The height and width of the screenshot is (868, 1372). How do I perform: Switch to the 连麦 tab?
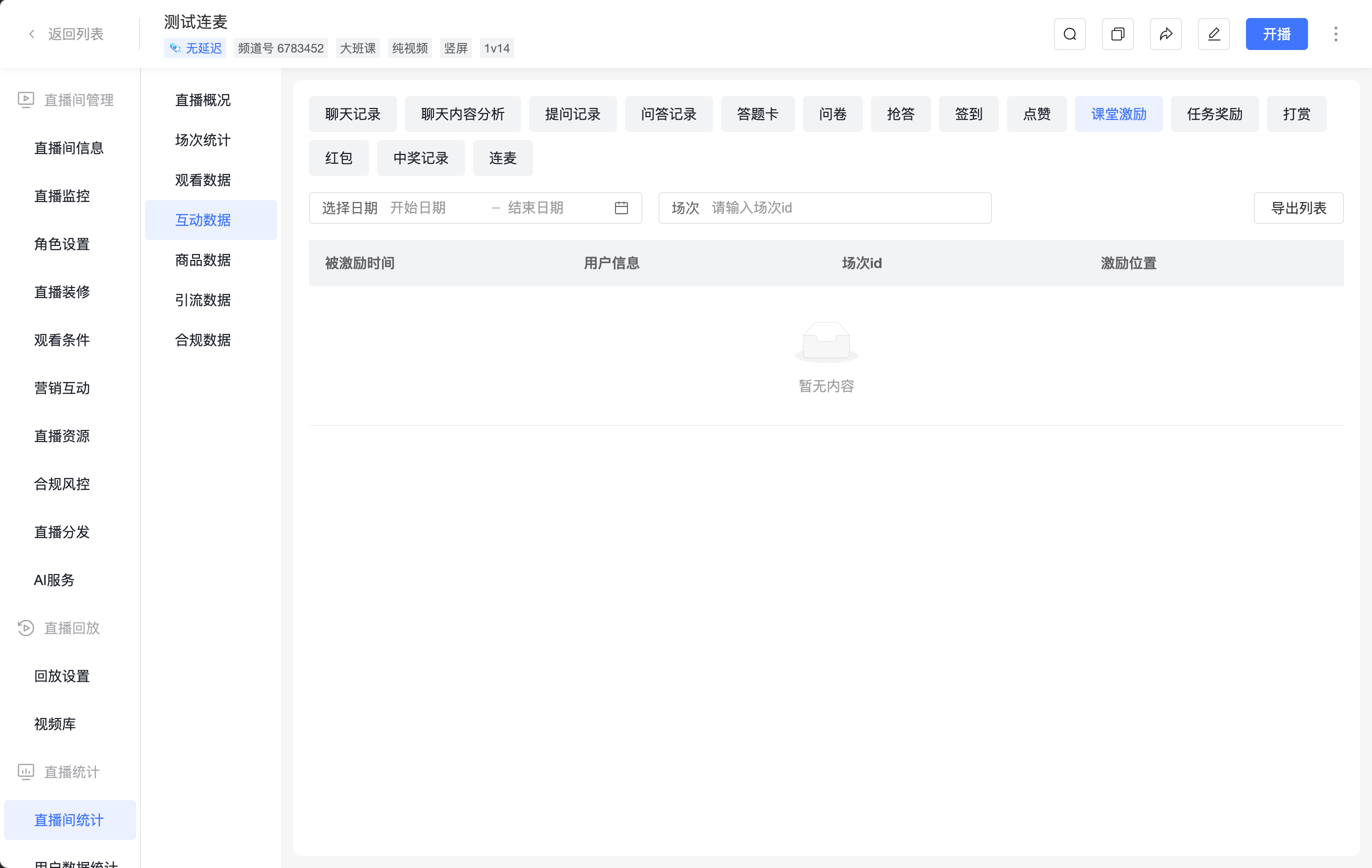[502, 158]
